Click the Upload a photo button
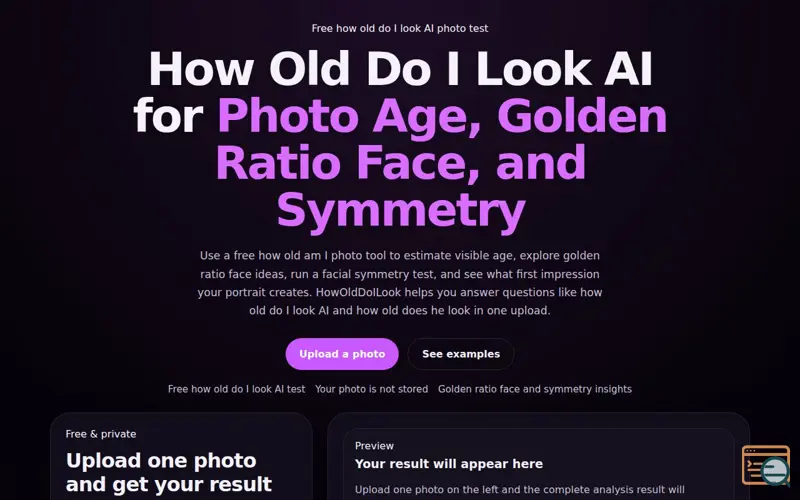The width and height of the screenshot is (800, 500). point(342,354)
